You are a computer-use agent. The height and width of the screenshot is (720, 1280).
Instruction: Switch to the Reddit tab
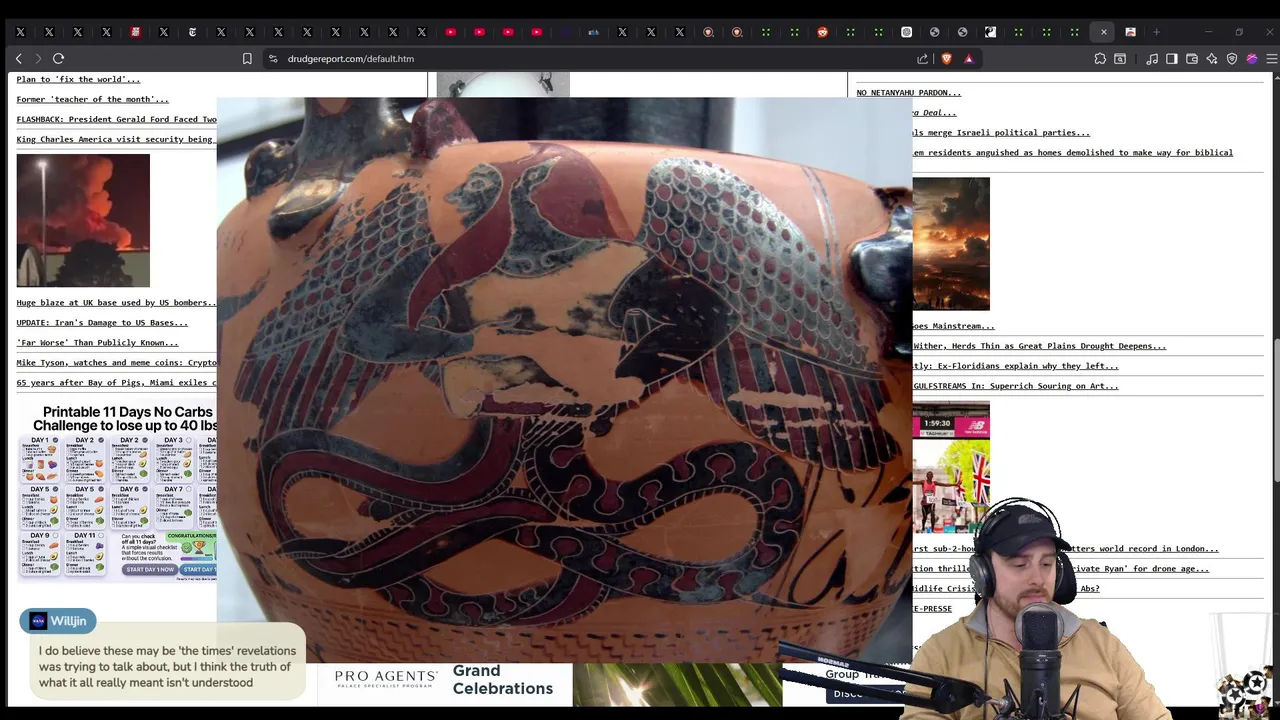click(822, 32)
